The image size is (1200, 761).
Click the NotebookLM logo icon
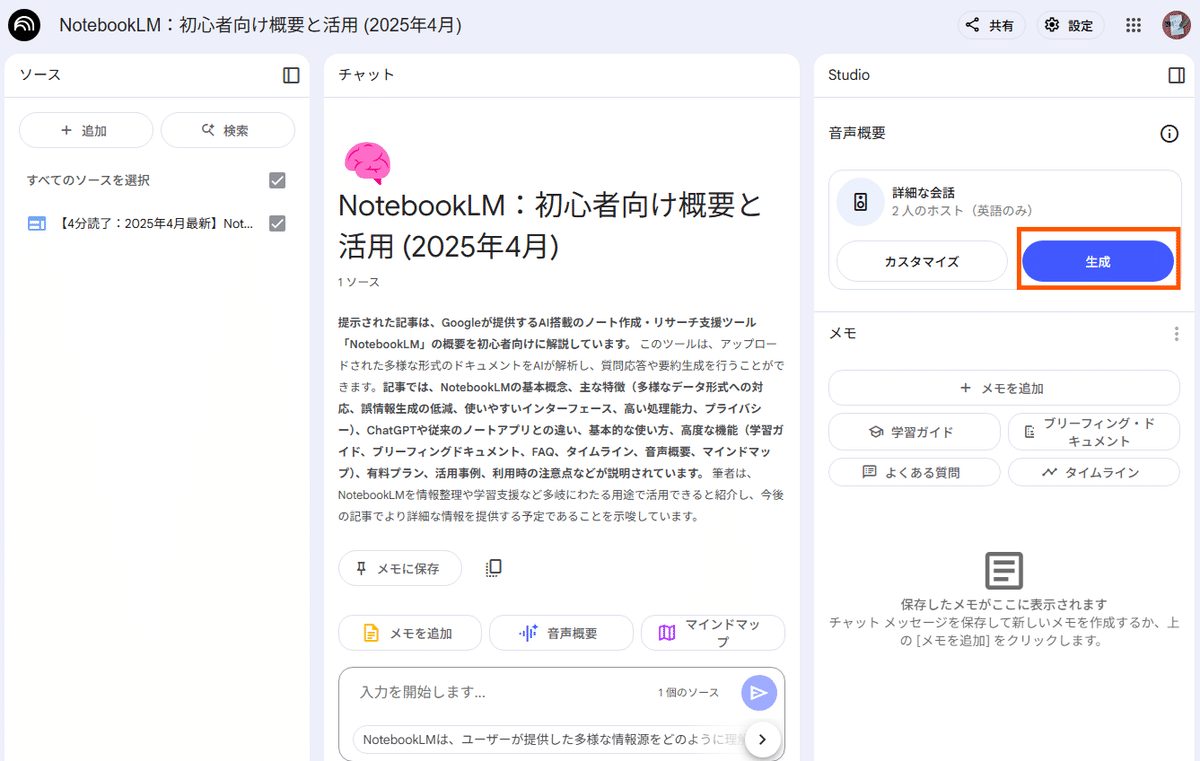tap(24, 24)
